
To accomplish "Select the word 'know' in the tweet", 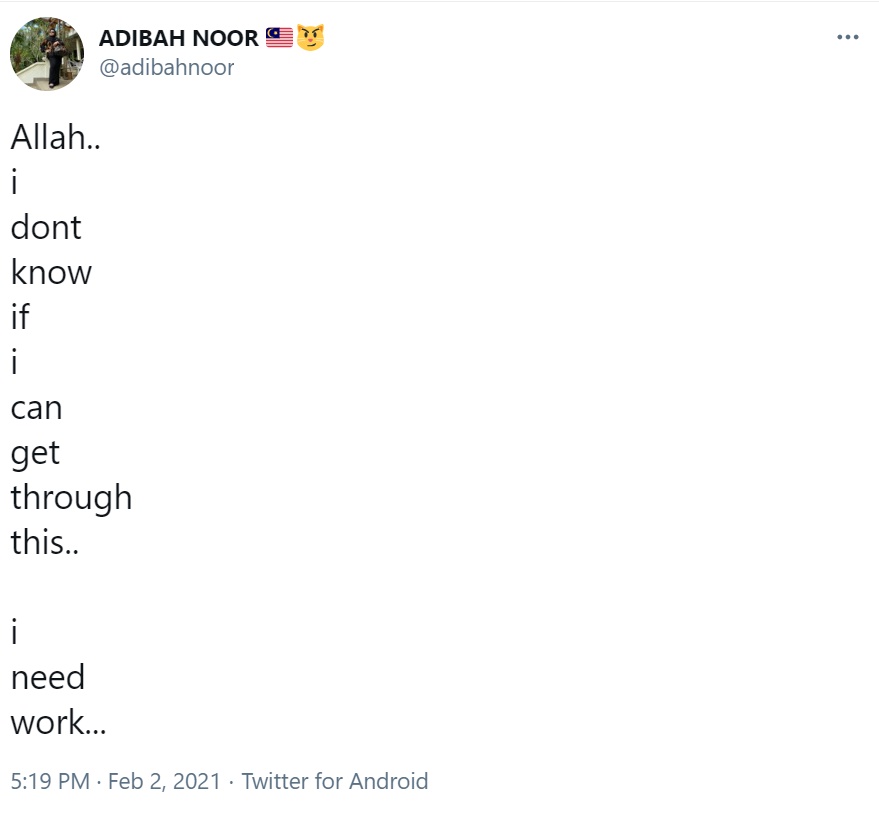I will (51, 273).
